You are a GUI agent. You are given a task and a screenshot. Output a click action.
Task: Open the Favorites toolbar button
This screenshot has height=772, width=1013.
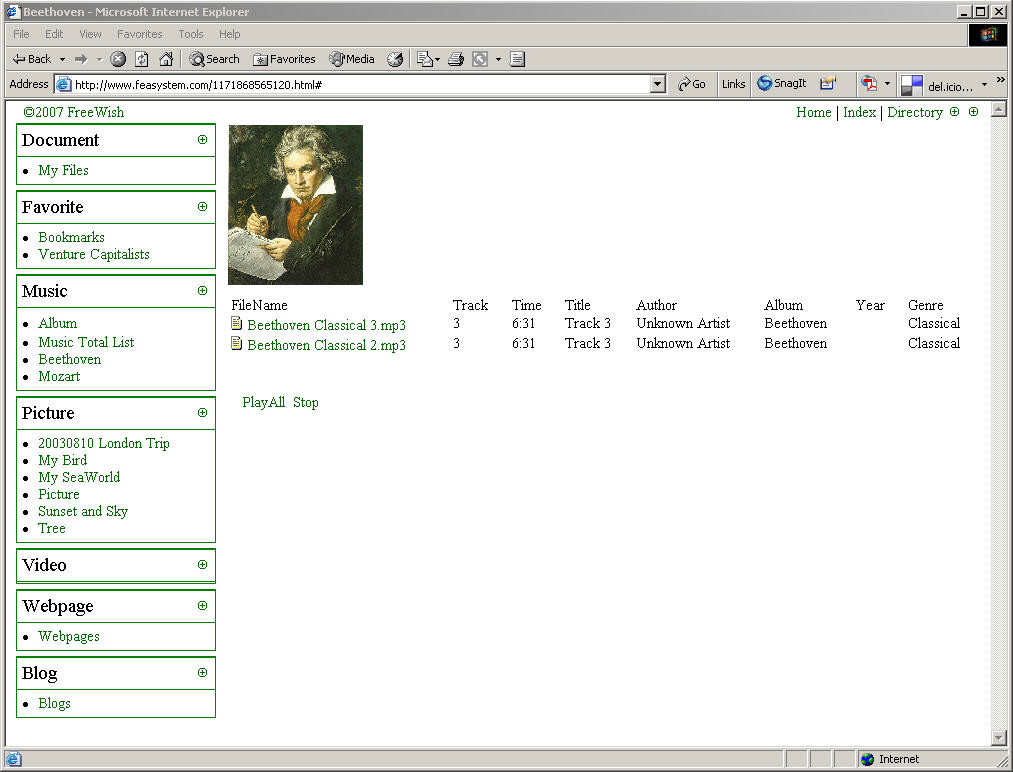tap(284, 59)
